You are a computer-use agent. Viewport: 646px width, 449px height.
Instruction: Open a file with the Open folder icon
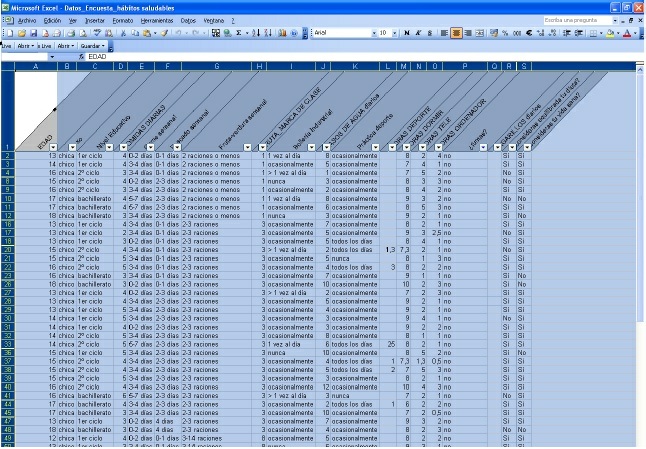click(19, 33)
